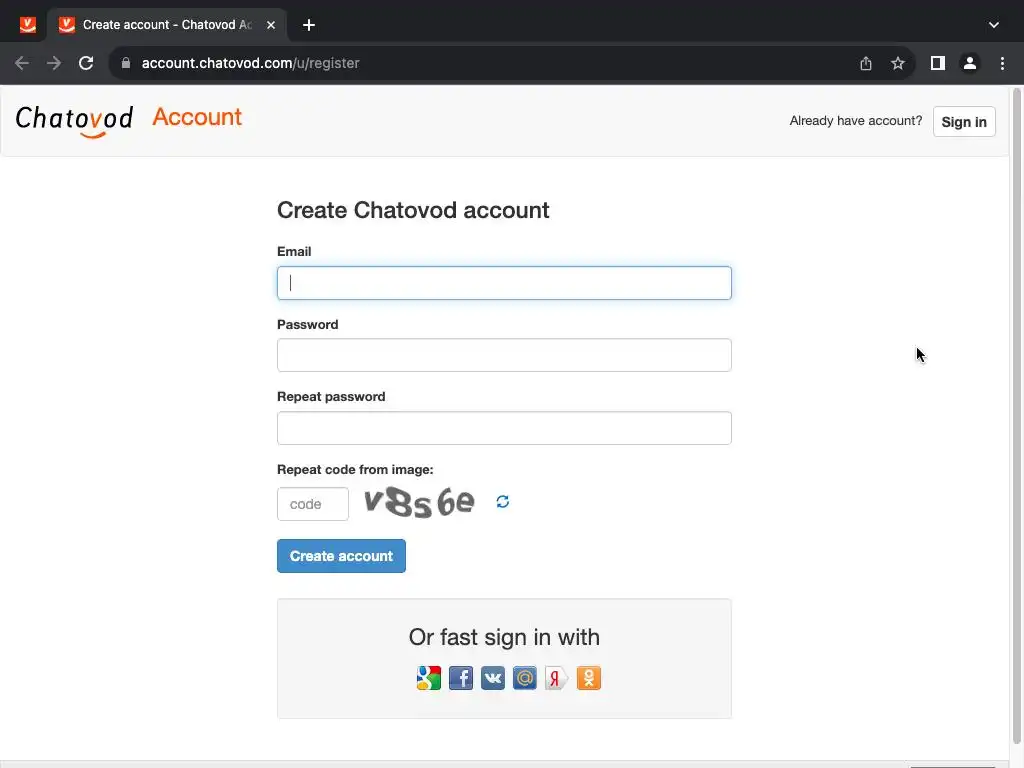Click the Sign in button

point(963,122)
